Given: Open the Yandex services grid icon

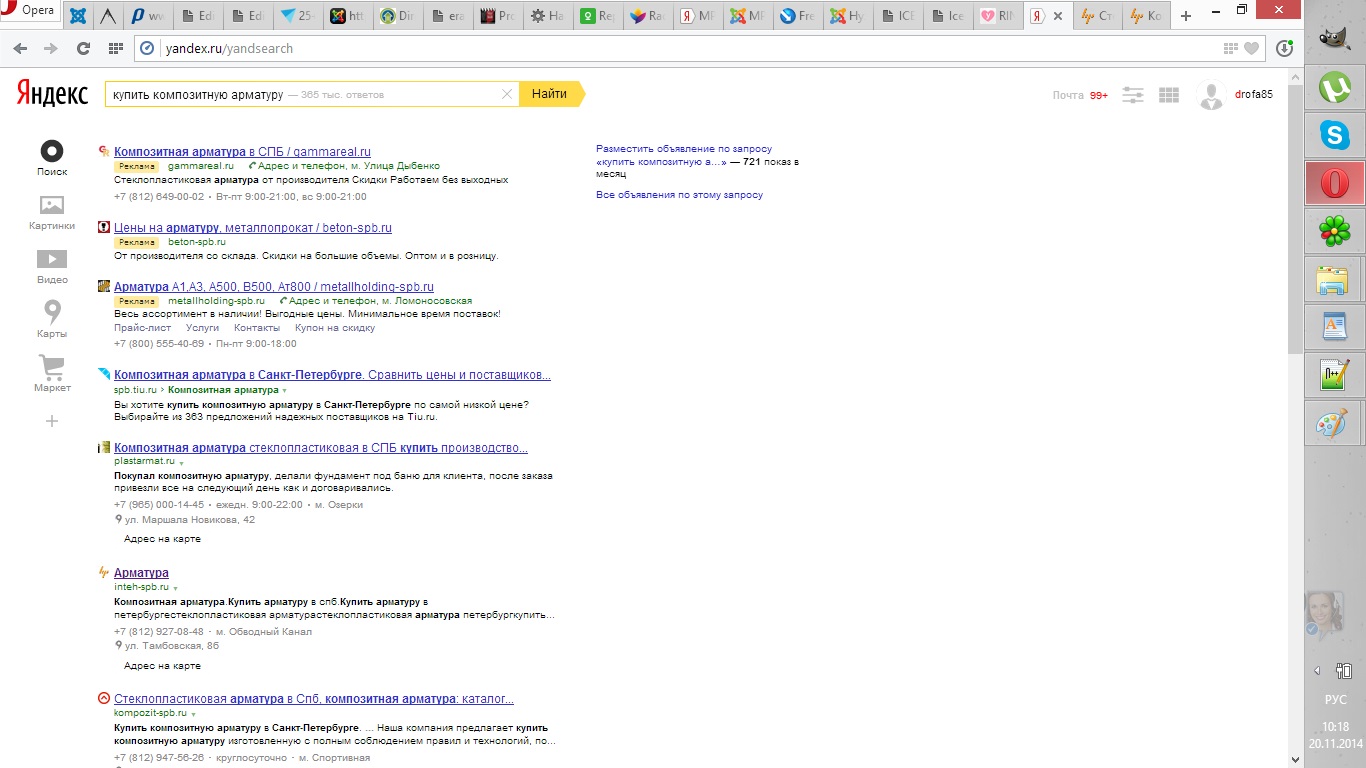Looking at the screenshot, I should 1168,95.
